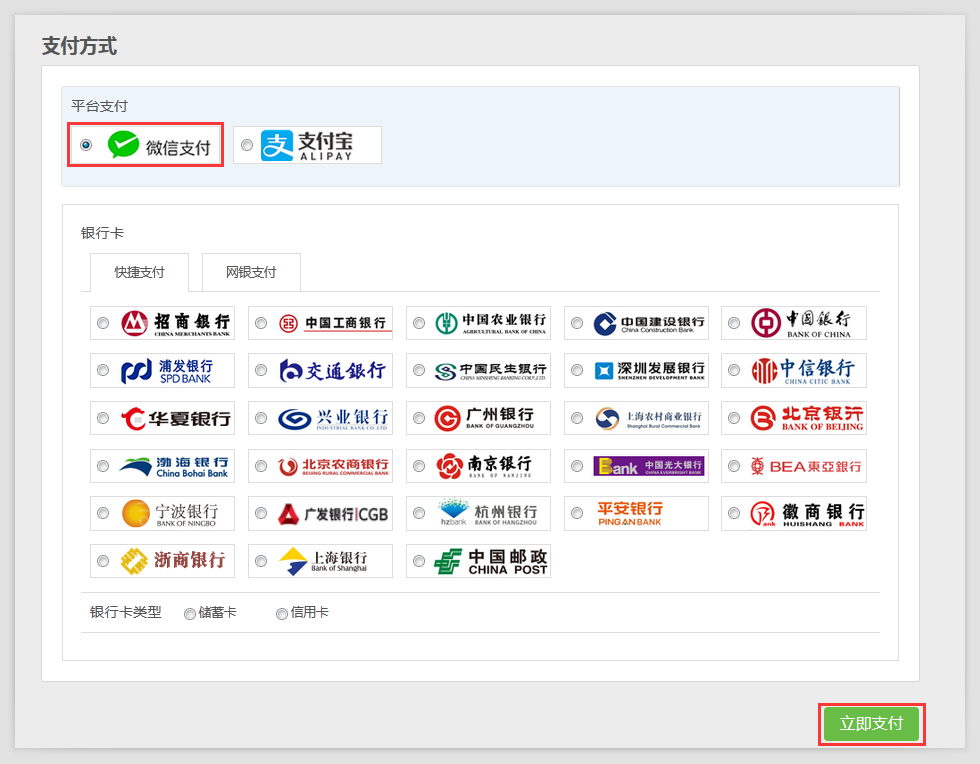Click the 中国光大银行 logo
Viewport: 980px width, 764px height.
coord(649,466)
